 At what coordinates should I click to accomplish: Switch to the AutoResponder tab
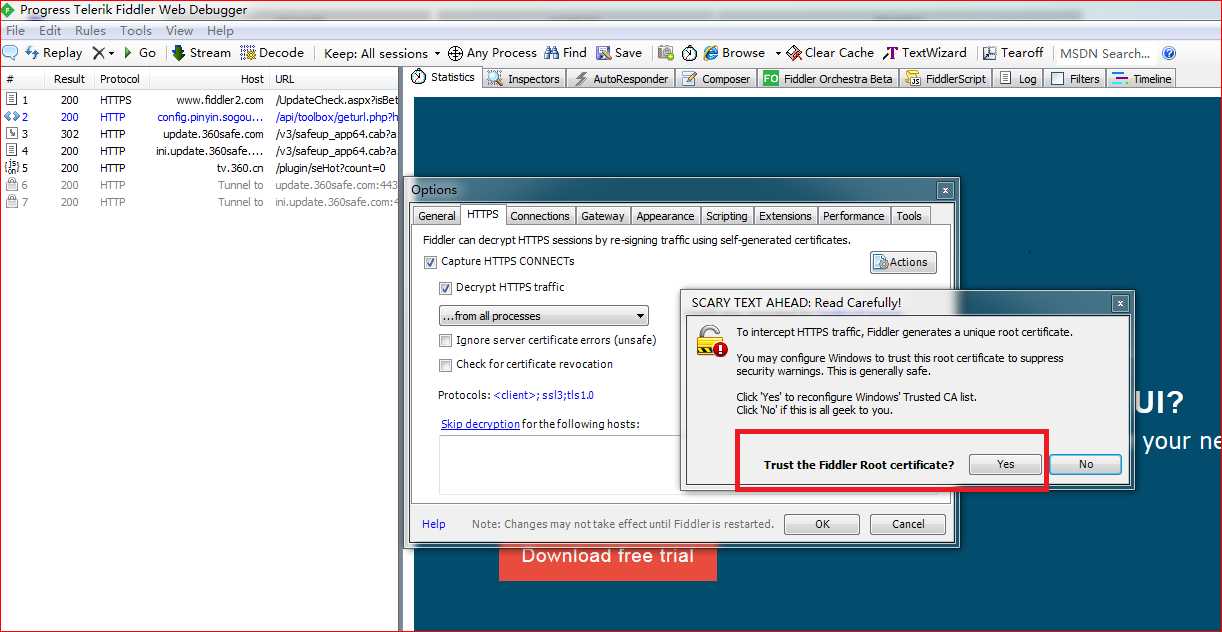point(621,78)
